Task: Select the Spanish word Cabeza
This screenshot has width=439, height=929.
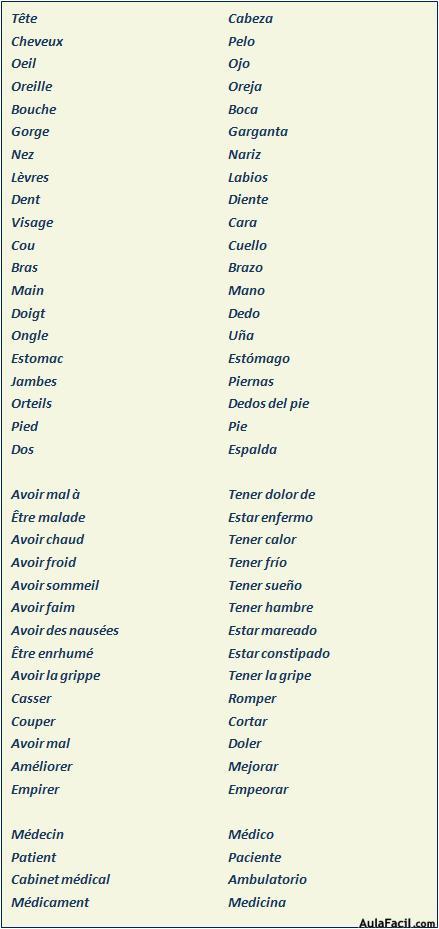Action: point(251,18)
